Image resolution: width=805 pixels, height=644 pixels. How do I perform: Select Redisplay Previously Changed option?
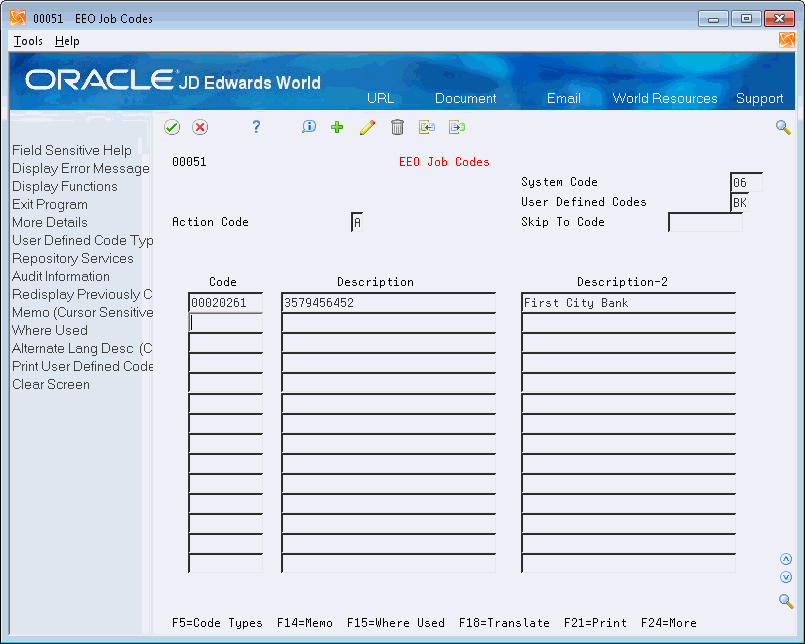pos(82,294)
